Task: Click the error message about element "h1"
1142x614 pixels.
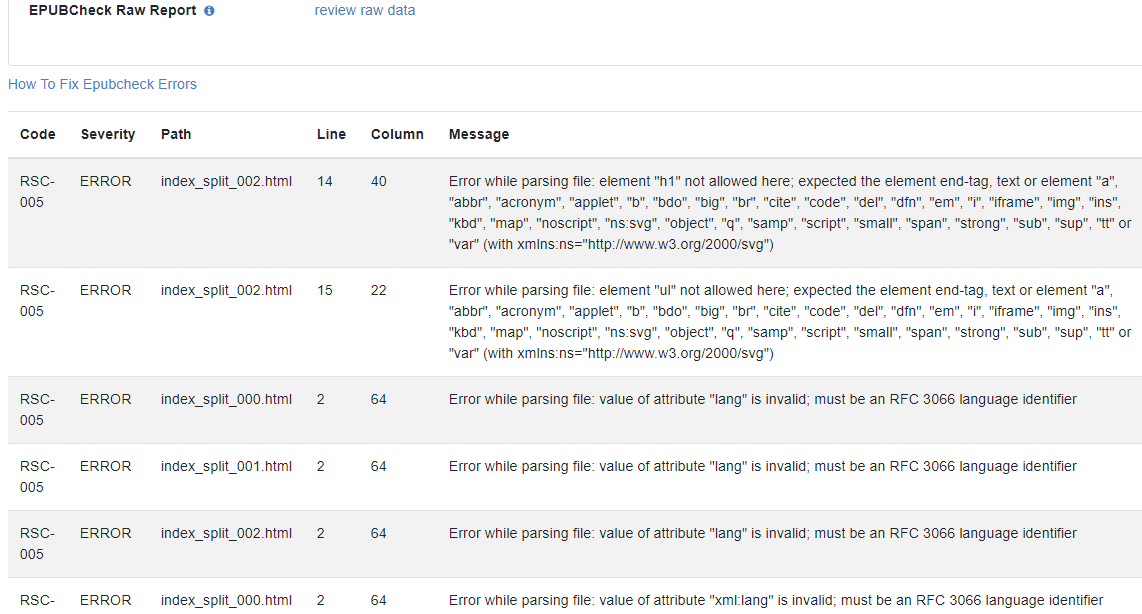Action: (x=790, y=212)
